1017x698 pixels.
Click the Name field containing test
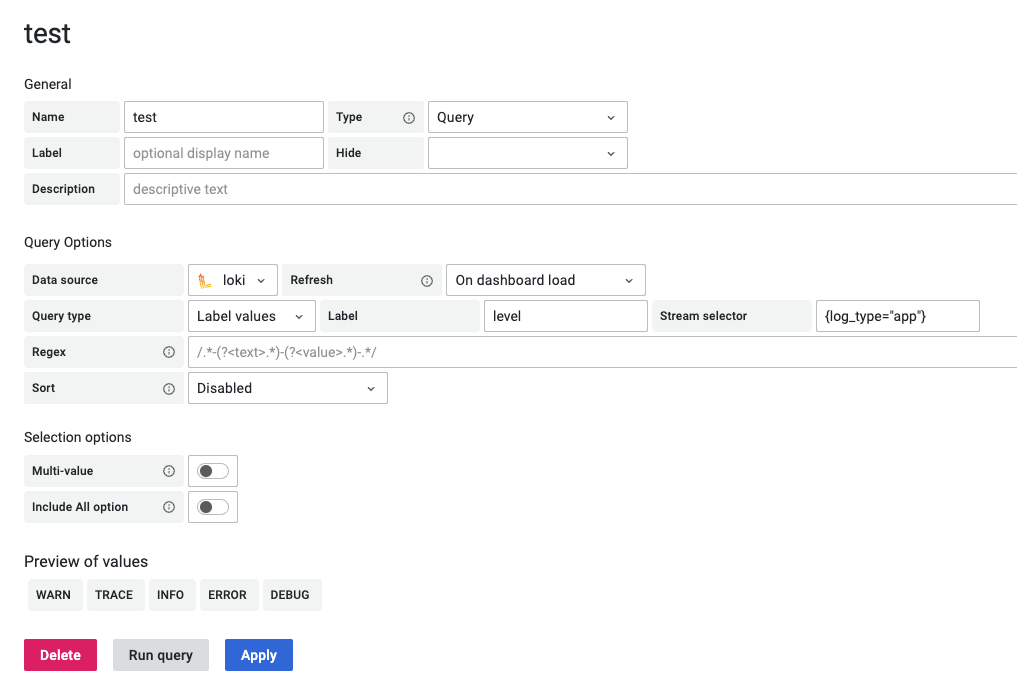pyautogui.click(x=223, y=117)
